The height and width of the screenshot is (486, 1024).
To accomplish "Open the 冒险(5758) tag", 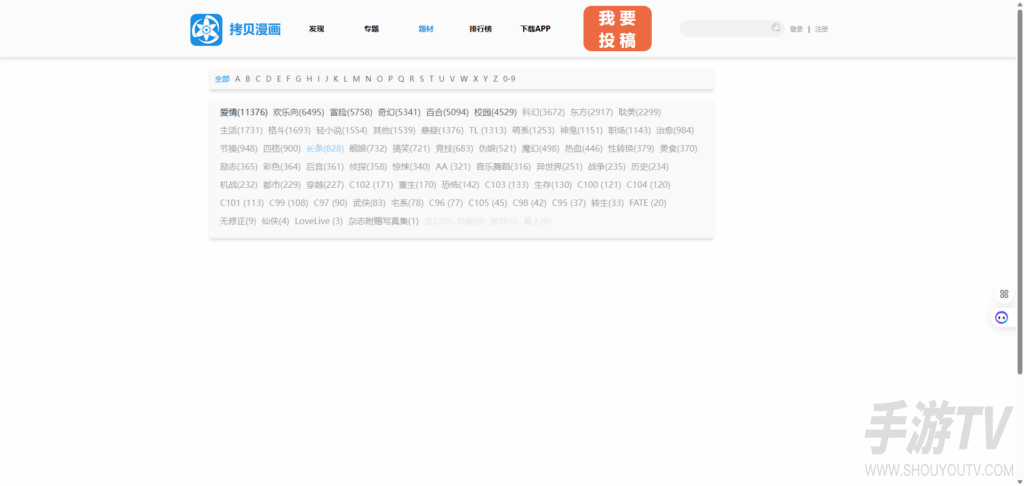I will 351,112.
